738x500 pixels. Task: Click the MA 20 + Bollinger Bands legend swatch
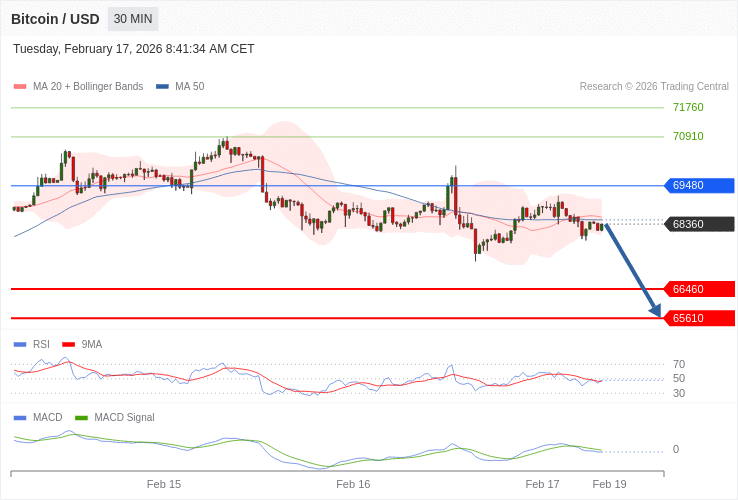pyautogui.click(x=20, y=87)
